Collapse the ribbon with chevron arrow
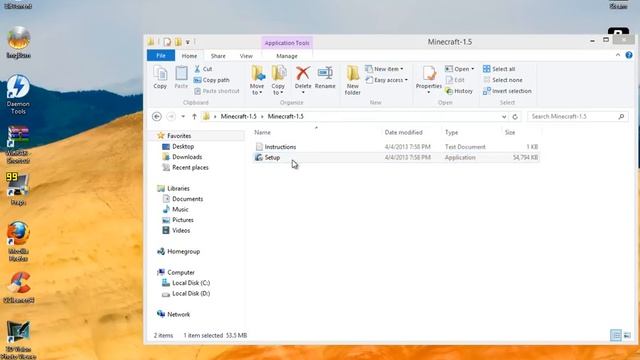The height and width of the screenshot is (360, 640). tap(618, 55)
